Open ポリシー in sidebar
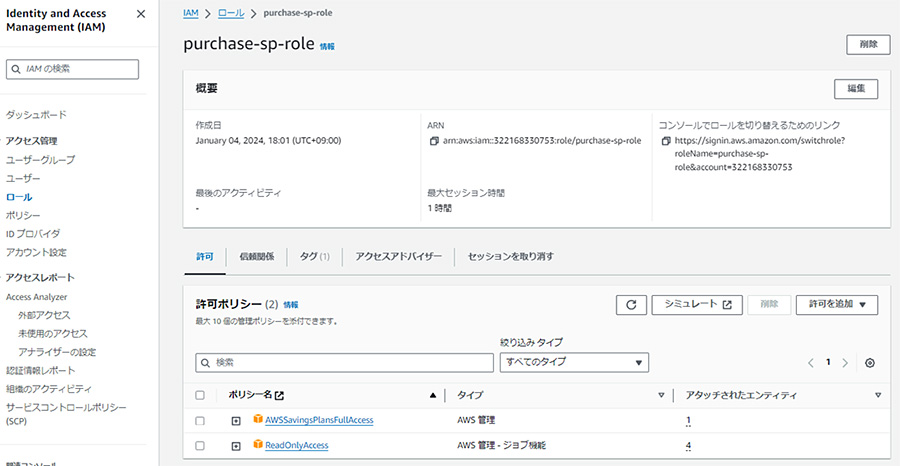This screenshot has width=900, height=466. (23, 215)
